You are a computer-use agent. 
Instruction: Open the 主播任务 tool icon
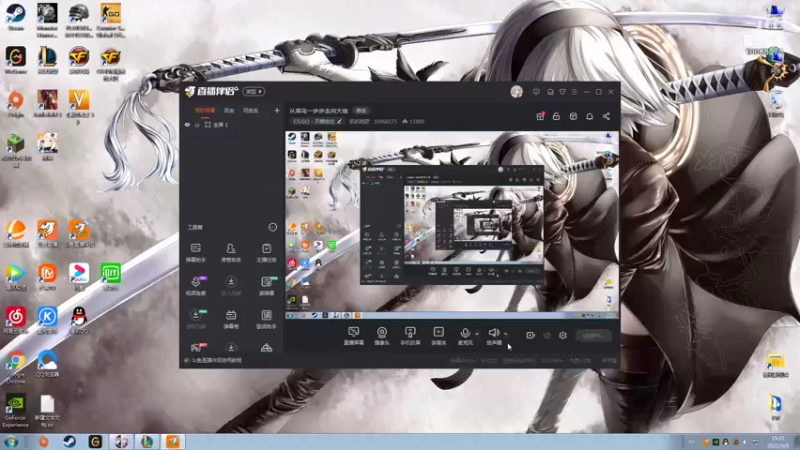click(x=266, y=253)
